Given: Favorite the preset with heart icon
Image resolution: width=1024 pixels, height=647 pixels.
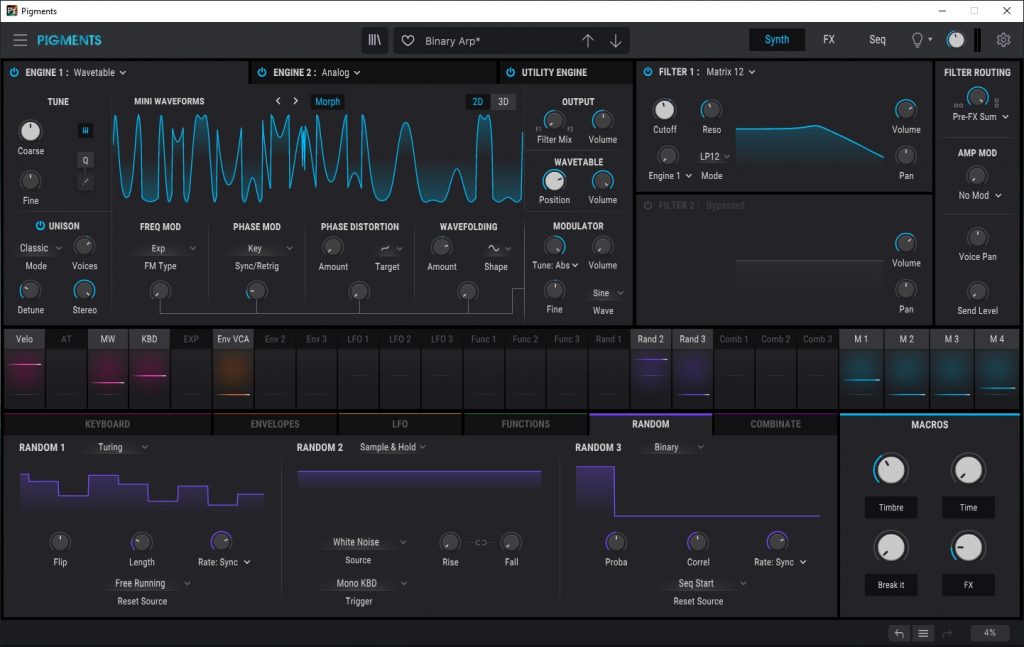Looking at the screenshot, I should click(x=408, y=40).
